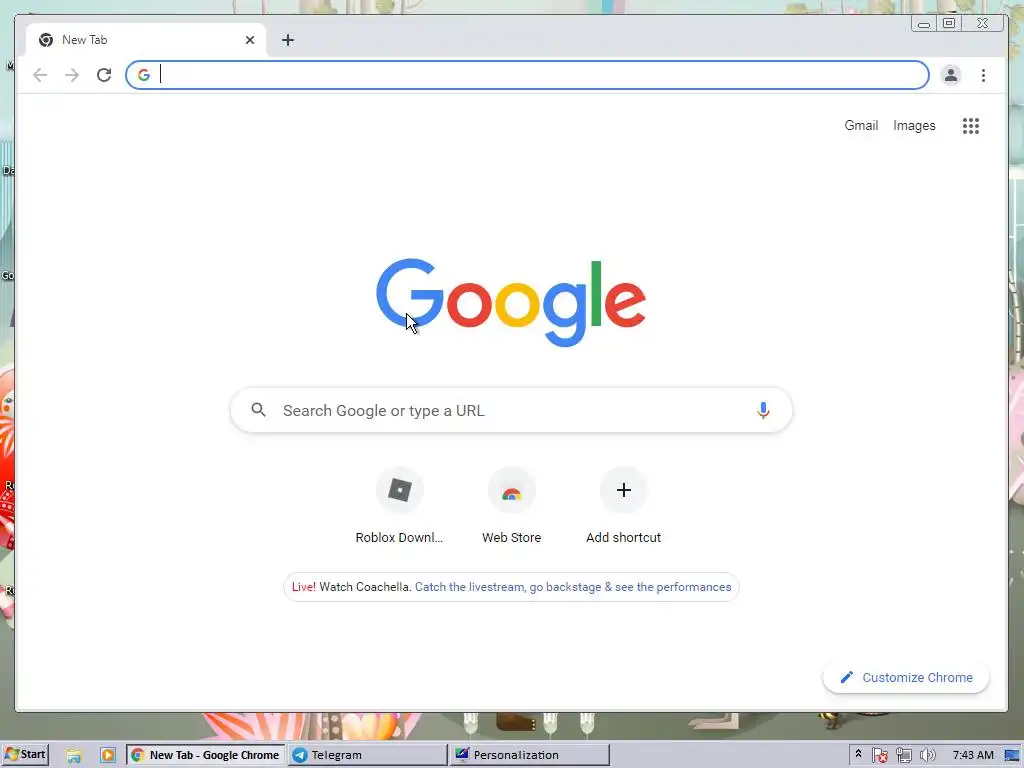Image resolution: width=1024 pixels, height=768 pixels.
Task: Click the network tray icon
Action: (904, 756)
